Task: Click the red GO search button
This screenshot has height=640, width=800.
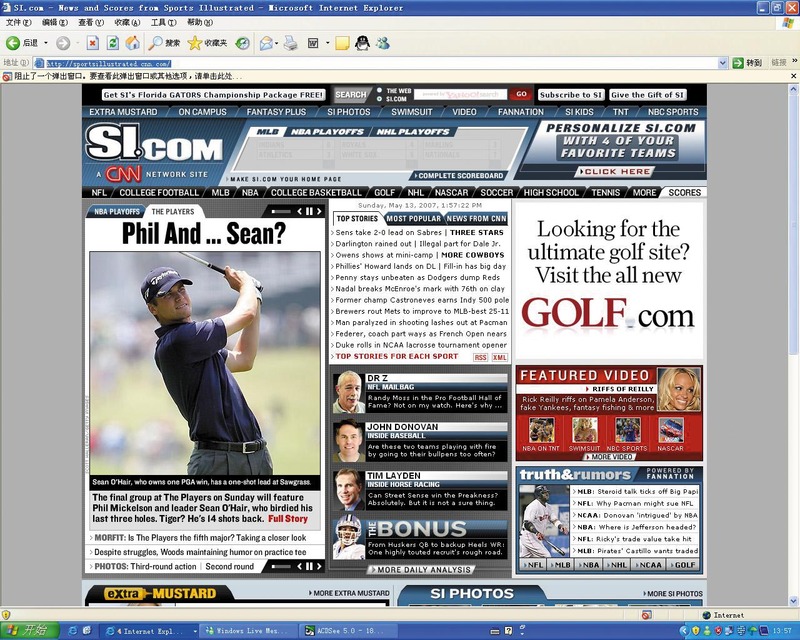Action: pos(521,94)
